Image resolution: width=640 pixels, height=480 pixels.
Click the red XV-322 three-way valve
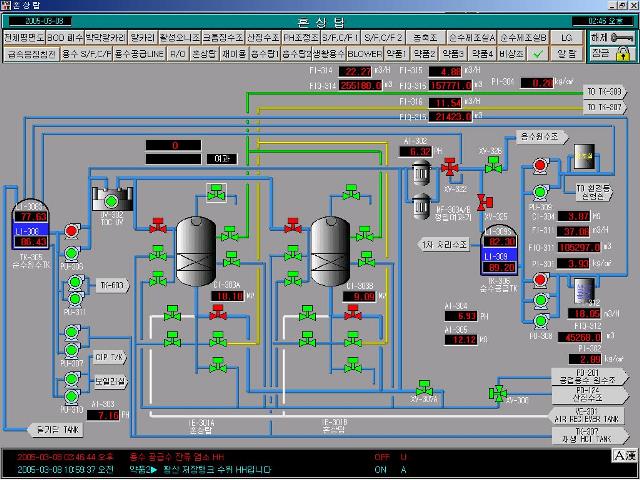click(x=450, y=167)
